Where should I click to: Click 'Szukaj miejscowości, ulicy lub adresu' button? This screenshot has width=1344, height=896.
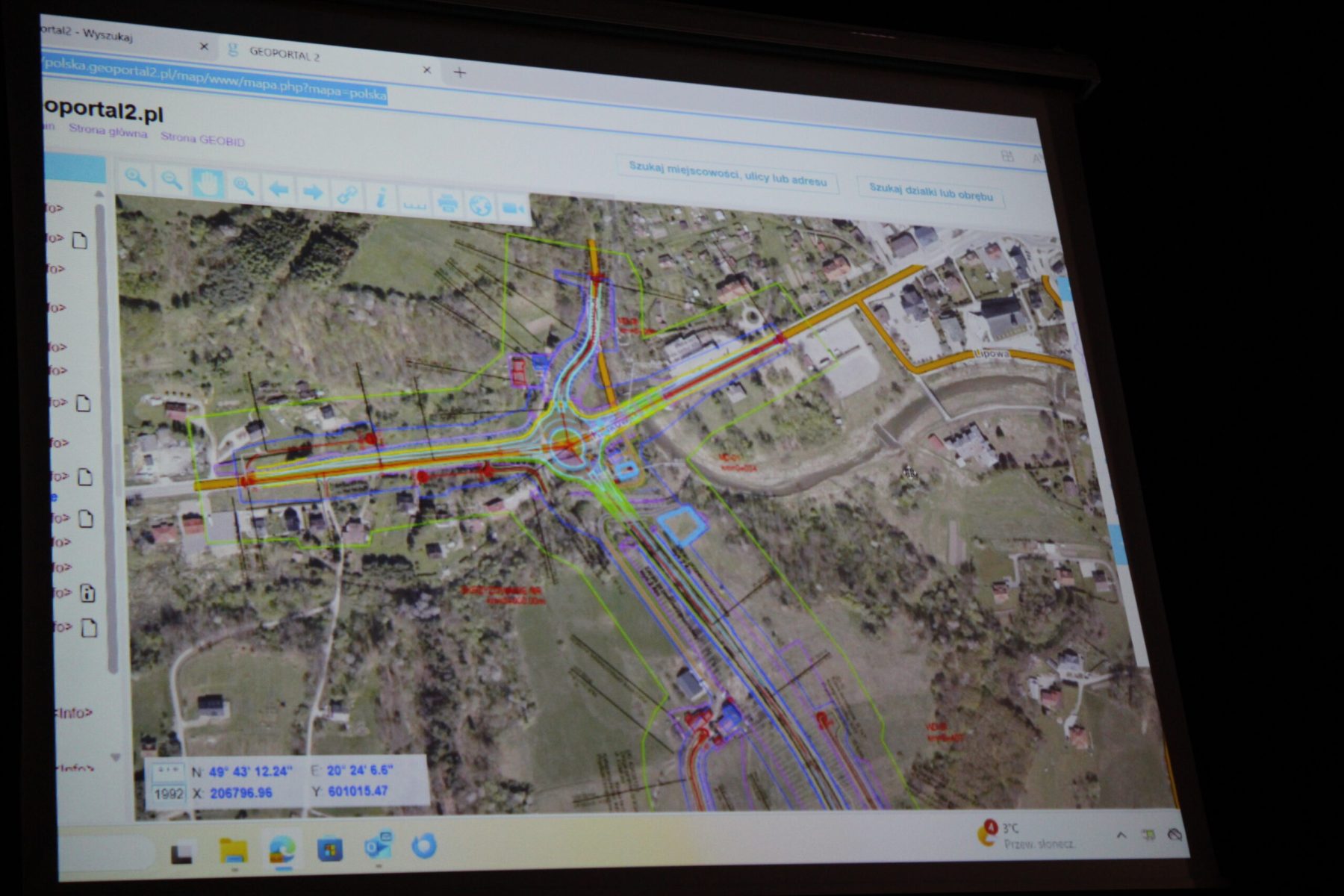click(727, 174)
